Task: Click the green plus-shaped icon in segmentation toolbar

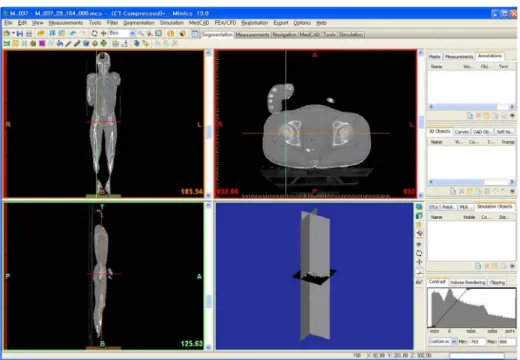Action: point(104,43)
